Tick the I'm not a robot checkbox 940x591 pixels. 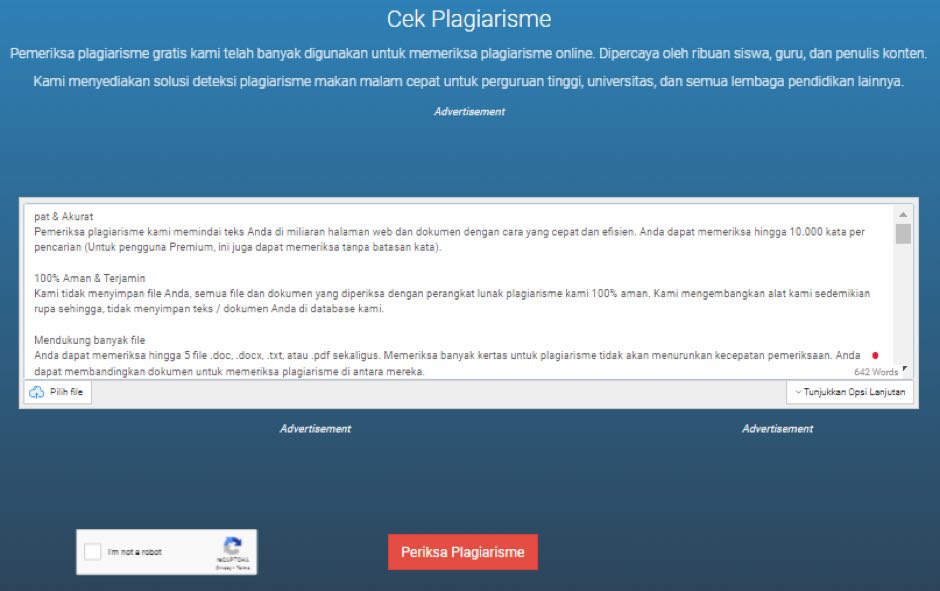[93, 551]
